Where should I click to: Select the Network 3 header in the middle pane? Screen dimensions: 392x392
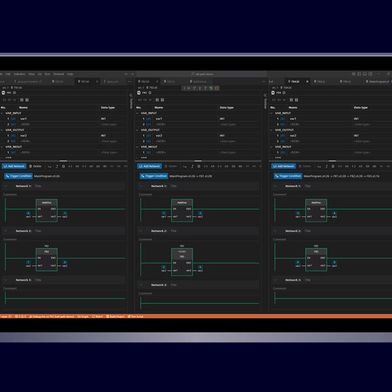199,285
